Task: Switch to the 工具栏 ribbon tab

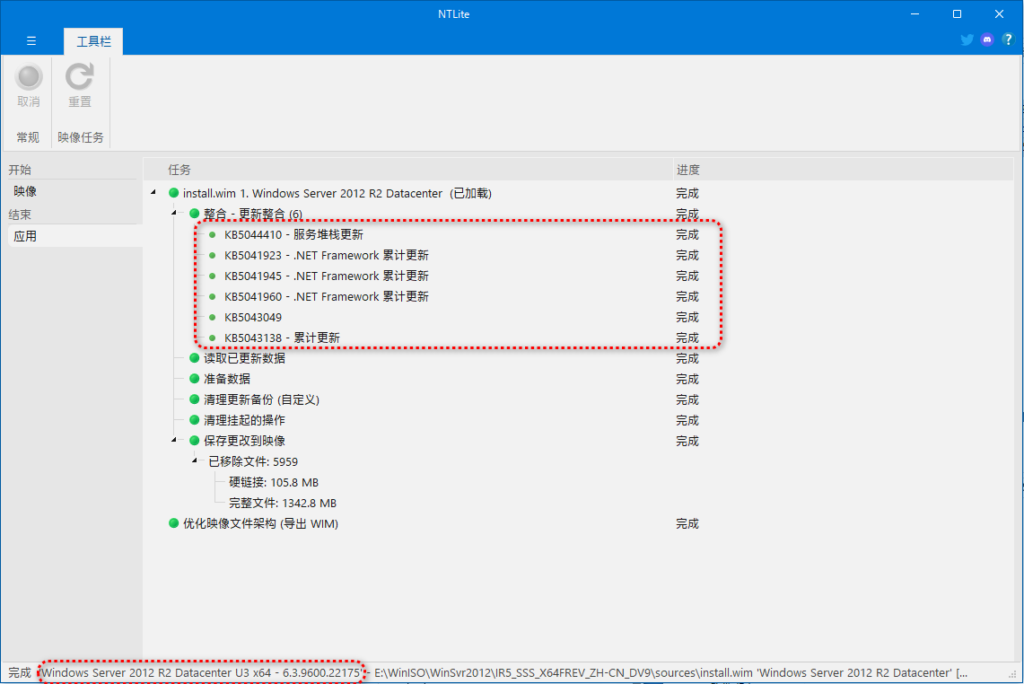Action: click(92, 41)
